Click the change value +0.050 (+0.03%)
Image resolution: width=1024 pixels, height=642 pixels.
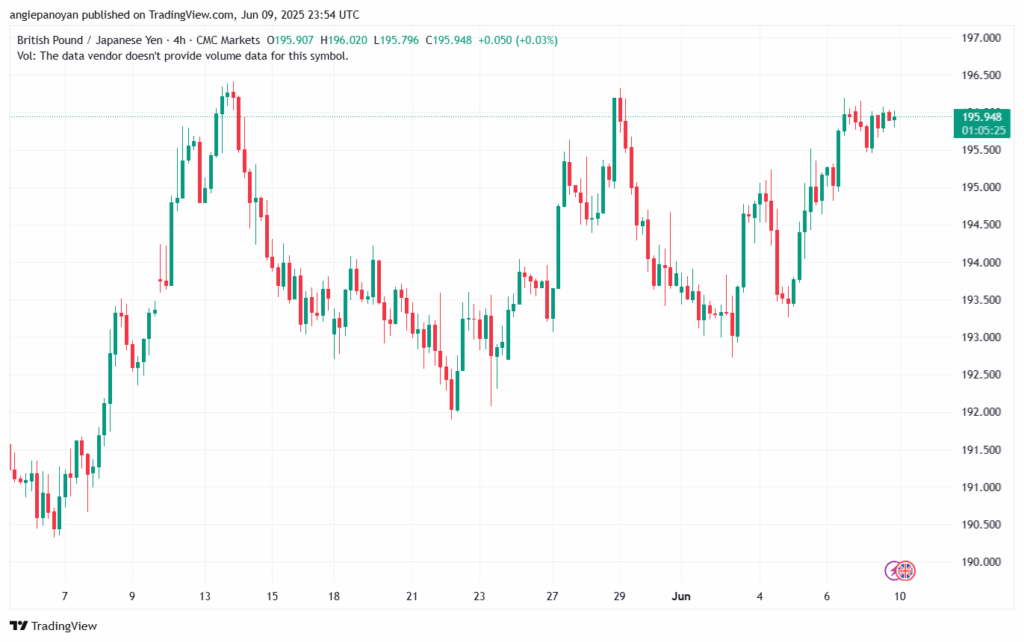(518, 40)
